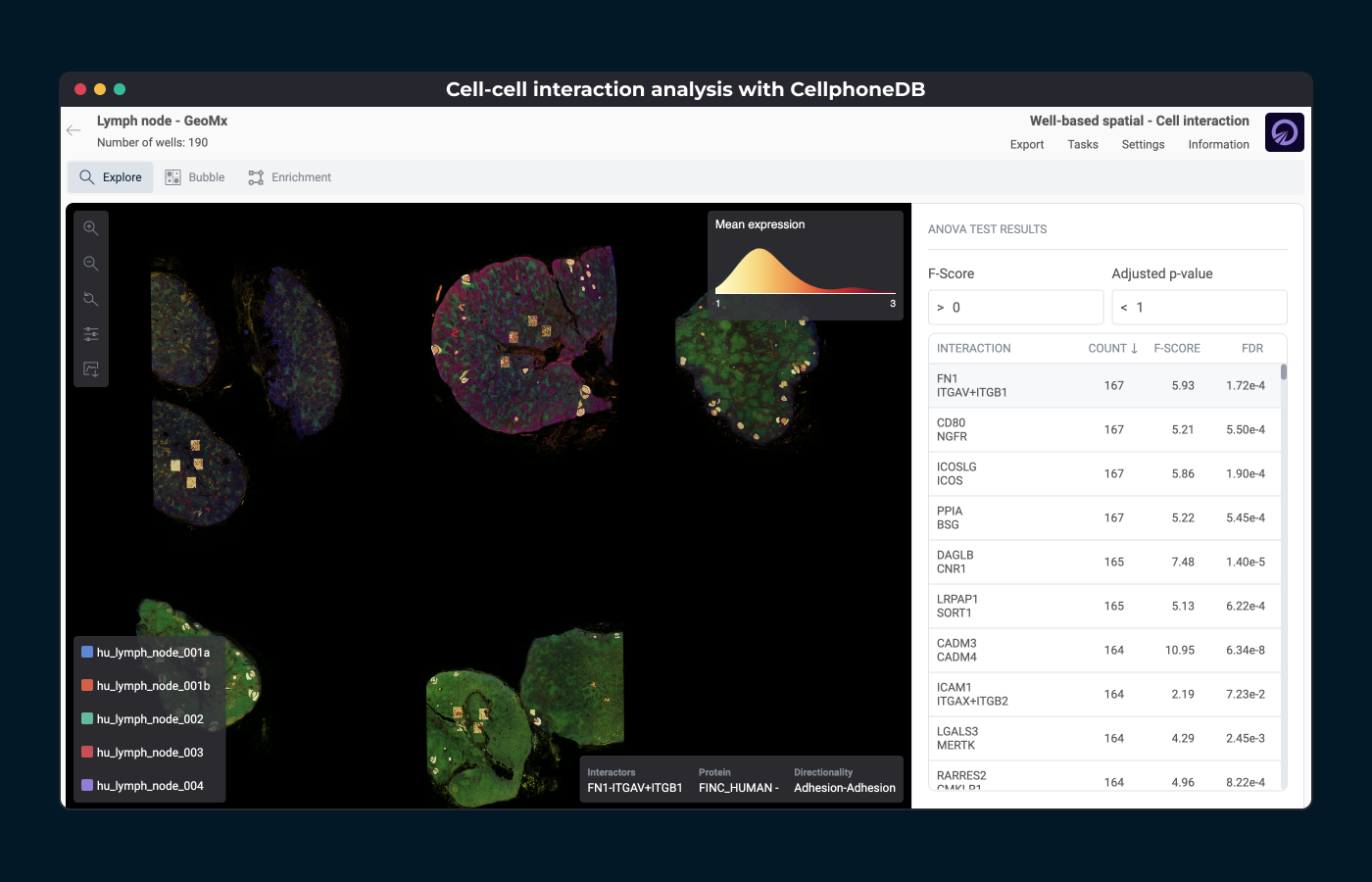Sort the table by the COUNT column arrow
Screen dimensions: 1372x882
[1134, 348]
